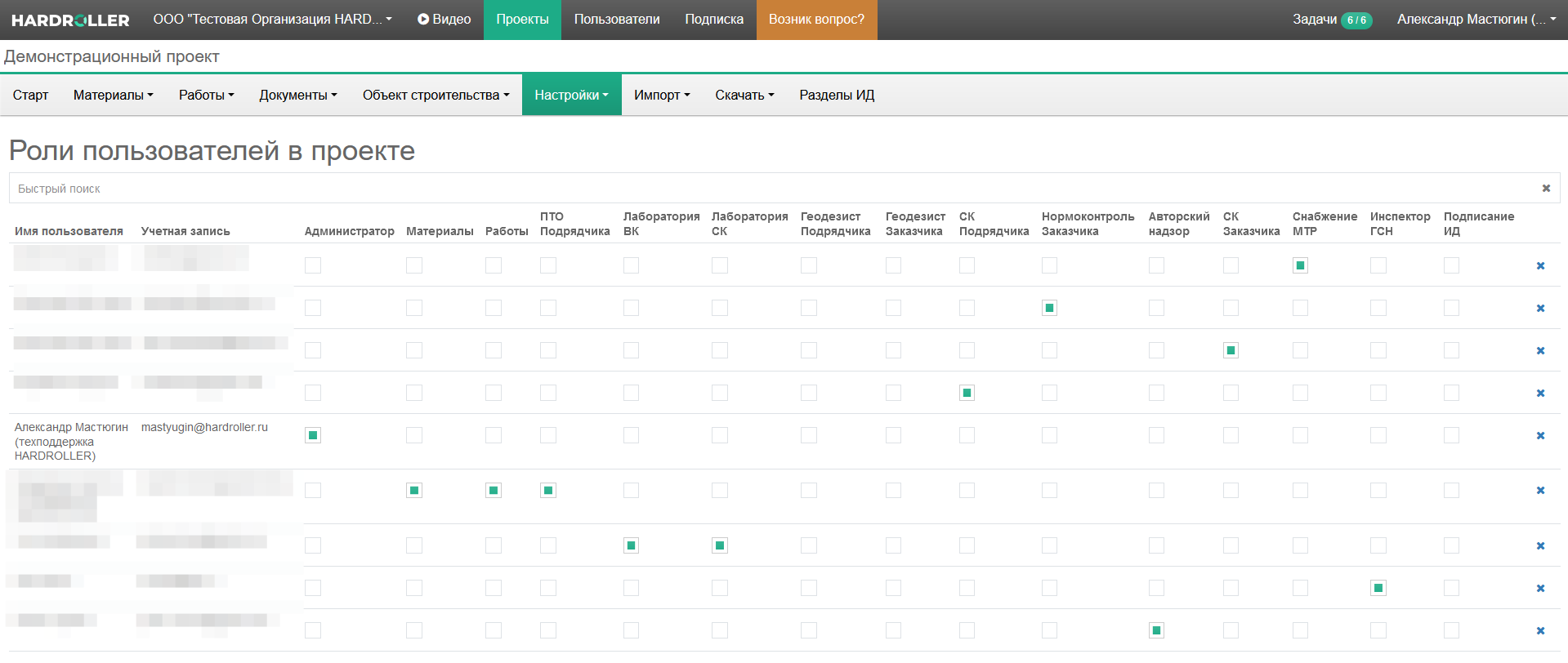
Task: Open the Пользователи section
Action: [617, 20]
